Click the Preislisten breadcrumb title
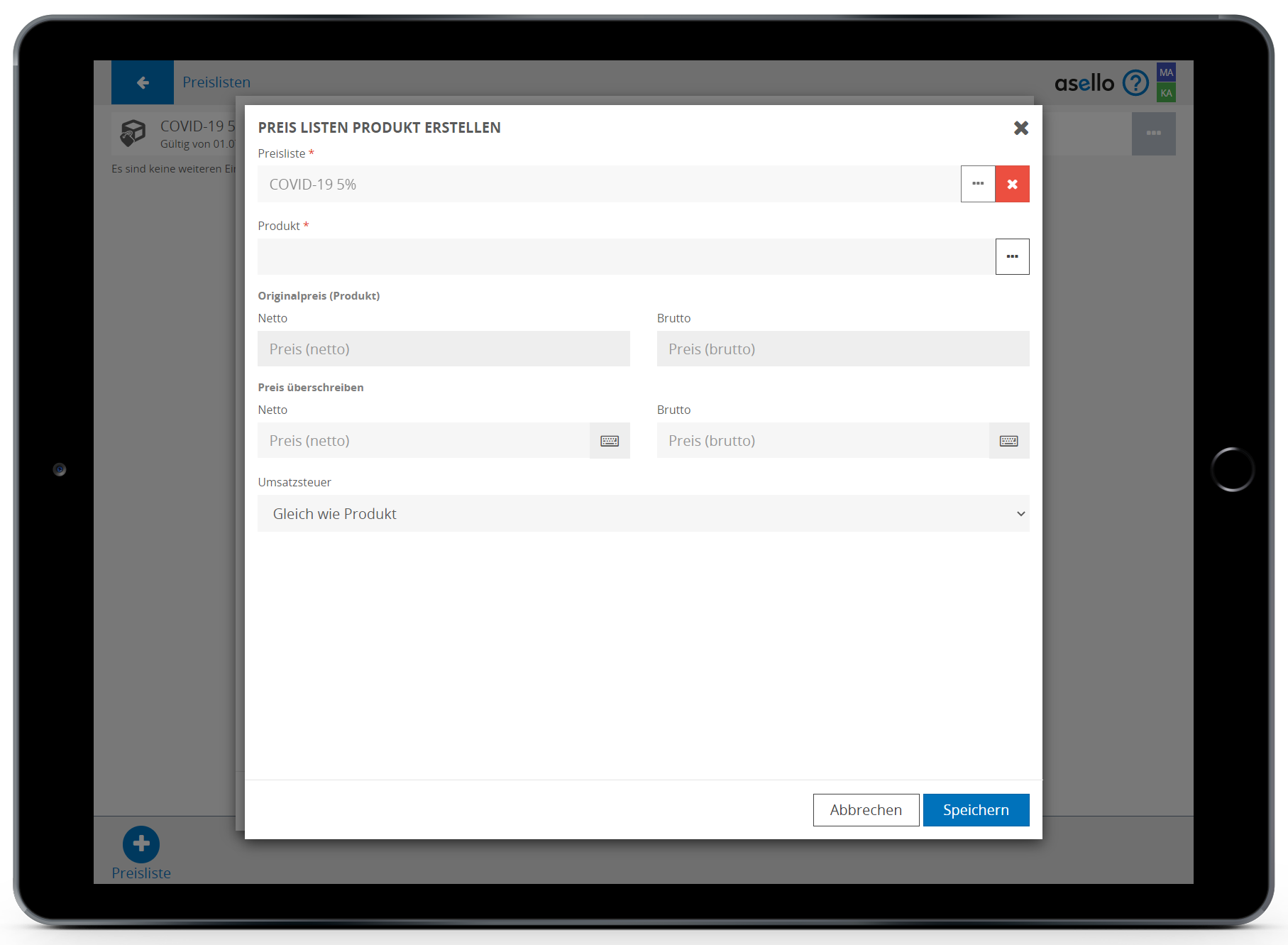This screenshot has width=1288, height=945. pyautogui.click(x=216, y=82)
